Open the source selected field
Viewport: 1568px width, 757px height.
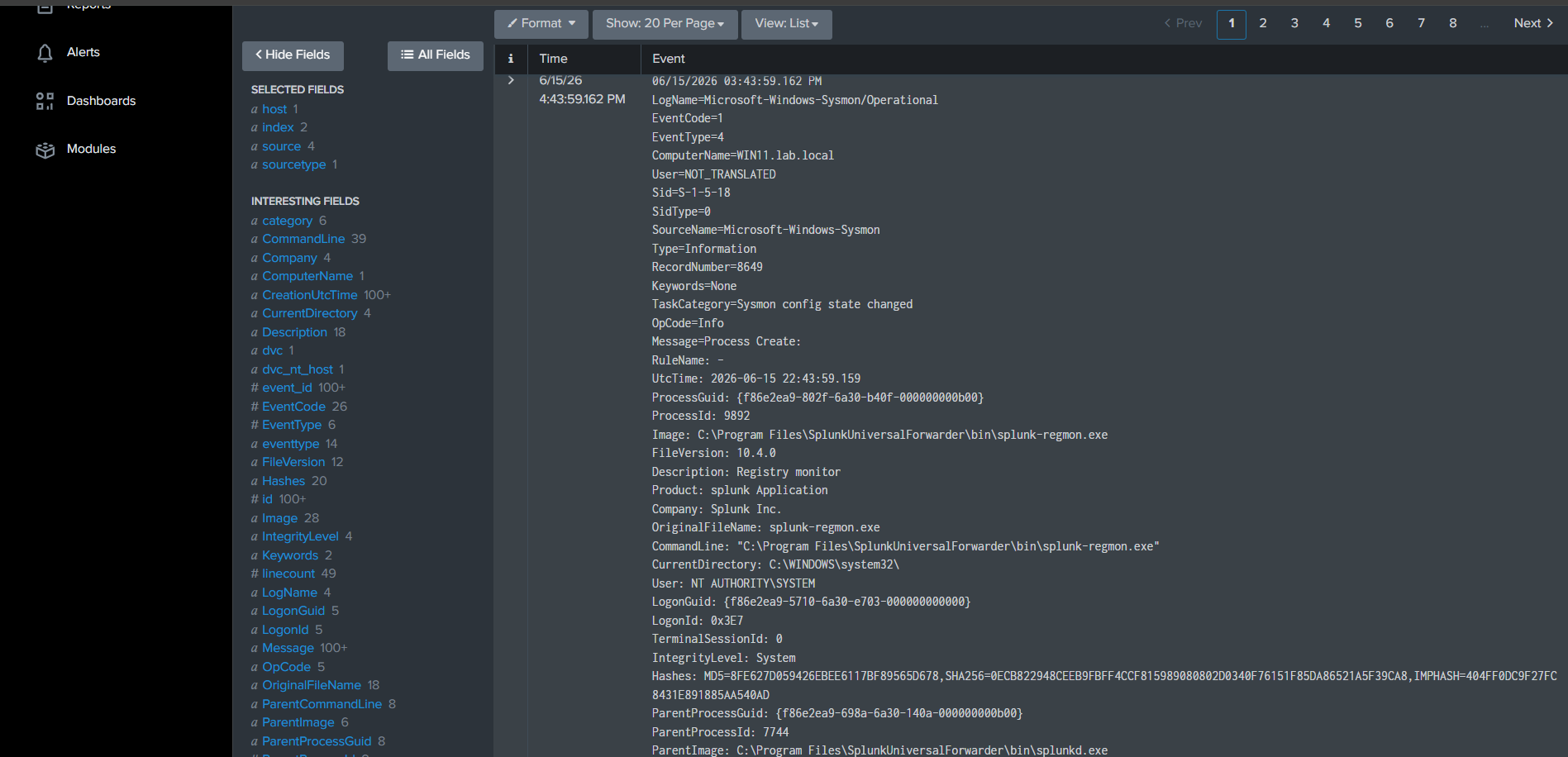click(281, 146)
